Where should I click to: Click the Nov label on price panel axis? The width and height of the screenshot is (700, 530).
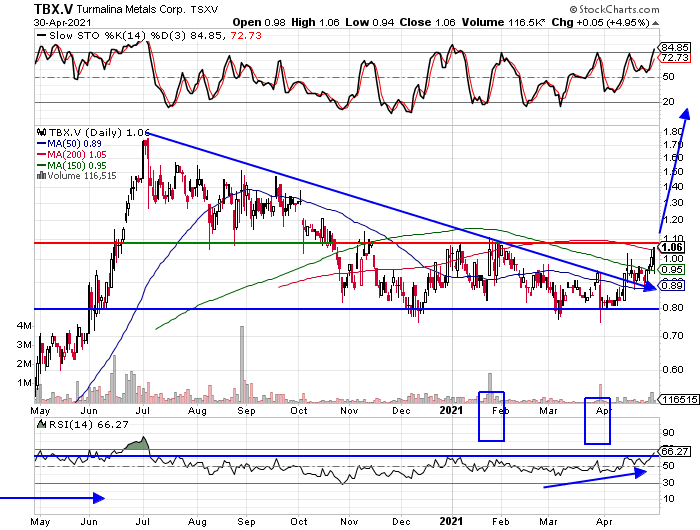[349, 410]
